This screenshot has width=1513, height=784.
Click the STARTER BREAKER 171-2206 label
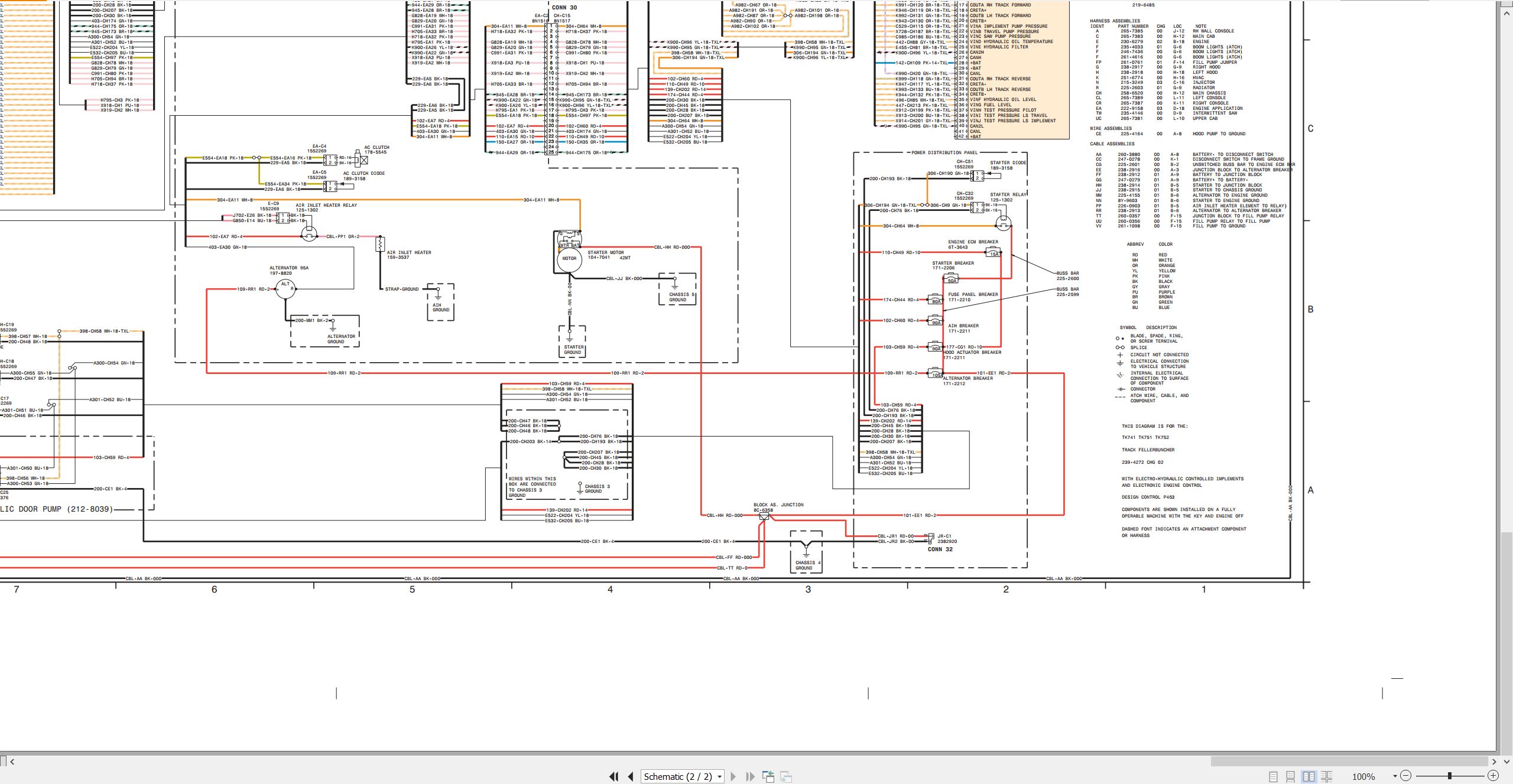952,265
